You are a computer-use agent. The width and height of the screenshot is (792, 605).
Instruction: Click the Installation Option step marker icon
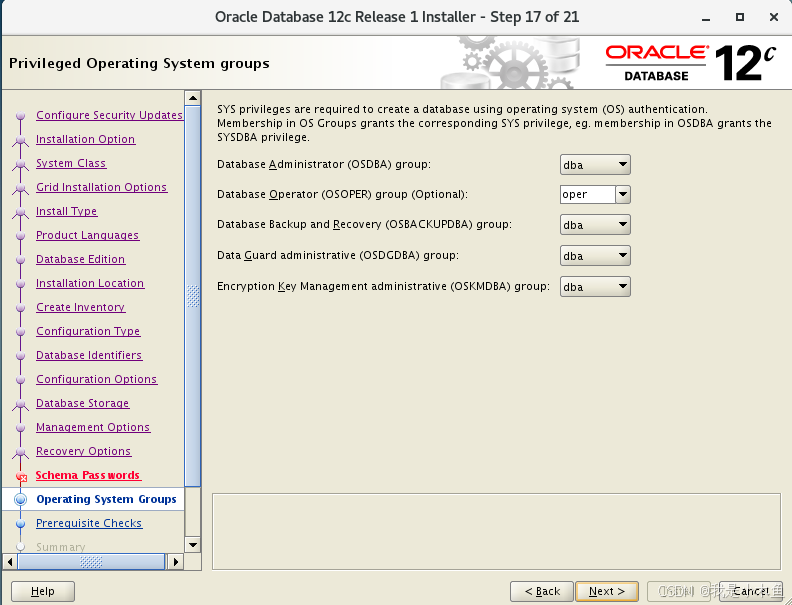(20, 140)
